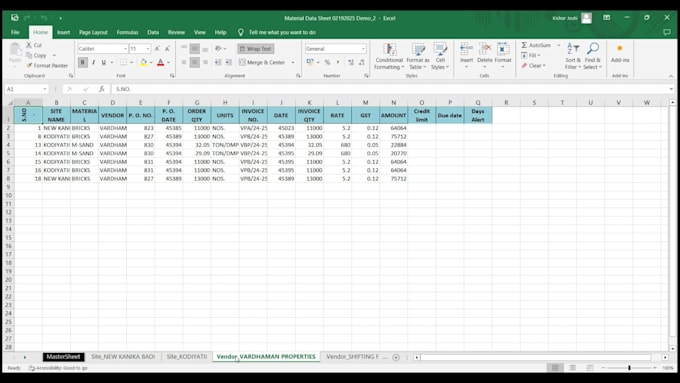680x383 pixels.
Task: Collapse the ribbon with the arrow
Action: (671, 76)
